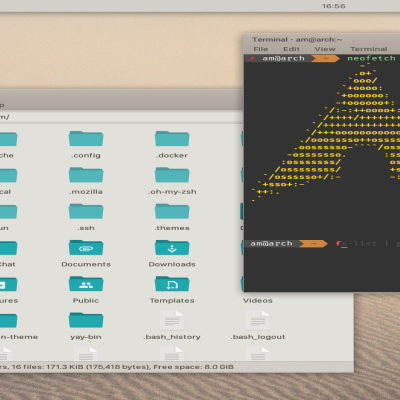Image resolution: width=400 pixels, height=400 pixels.
Task: Open the Documents folder
Action: [86, 248]
